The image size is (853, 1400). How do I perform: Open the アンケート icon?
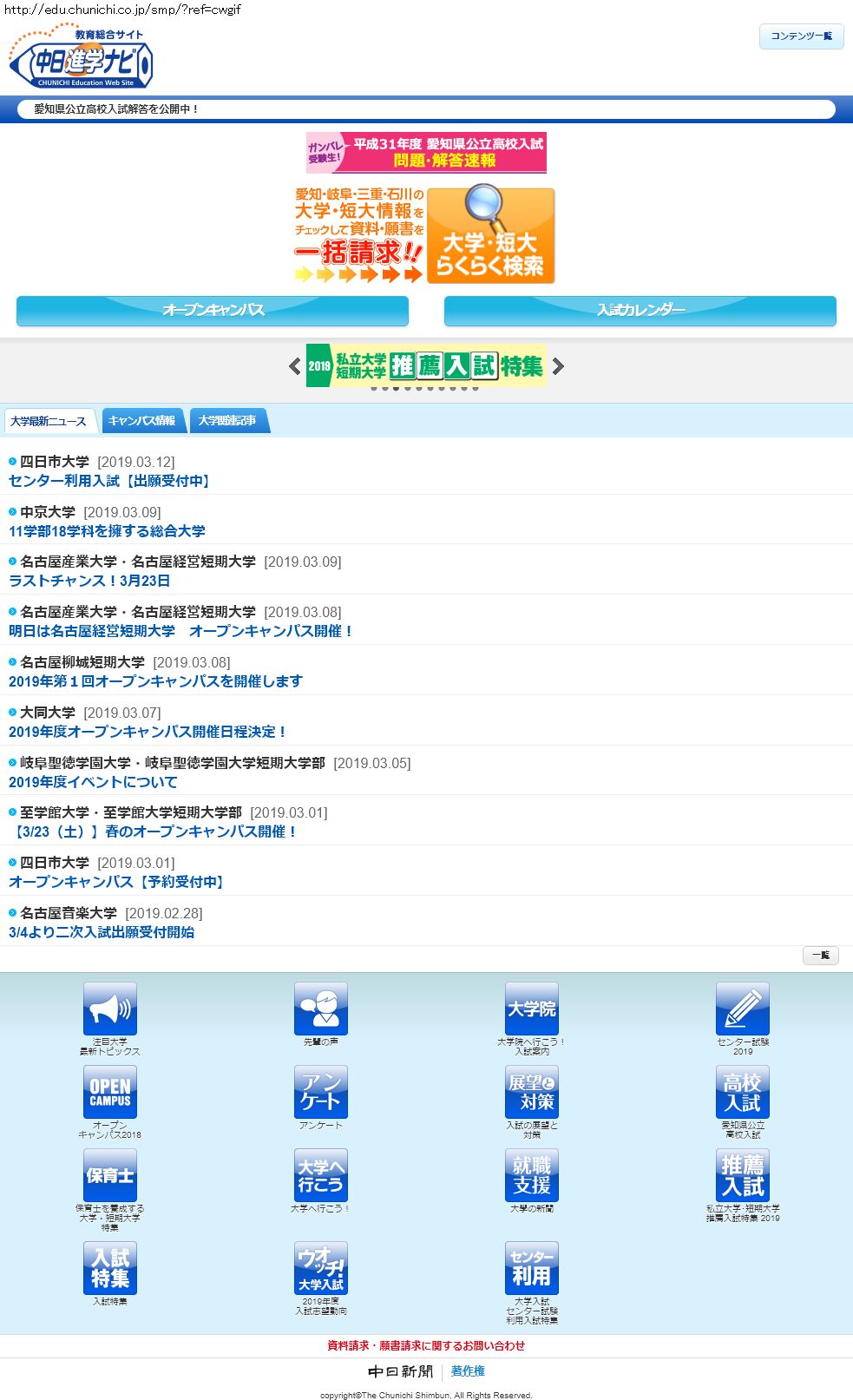point(321,1092)
